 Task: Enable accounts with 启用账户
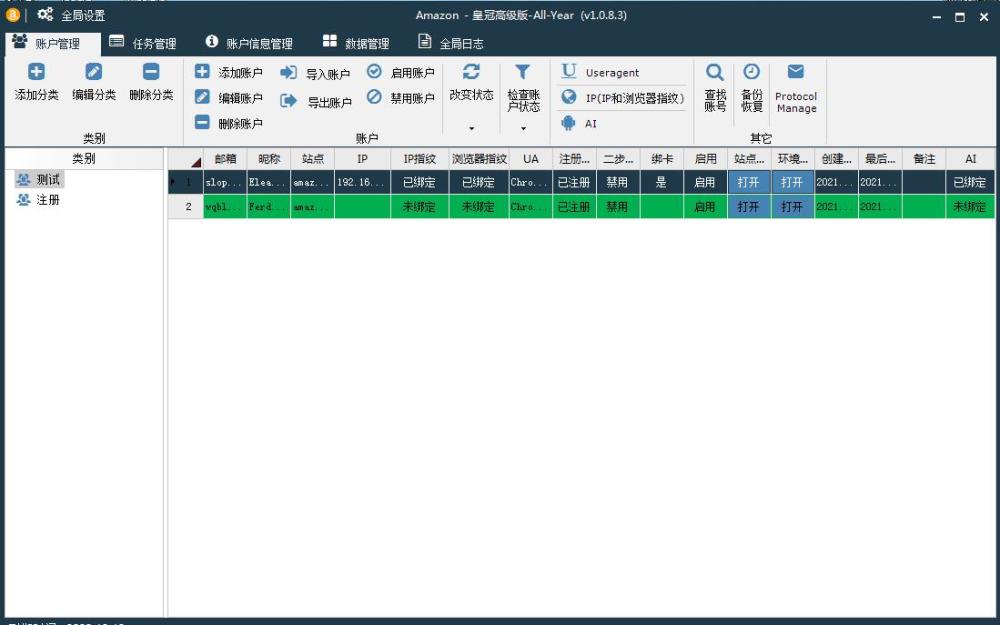(x=401, y=72)
